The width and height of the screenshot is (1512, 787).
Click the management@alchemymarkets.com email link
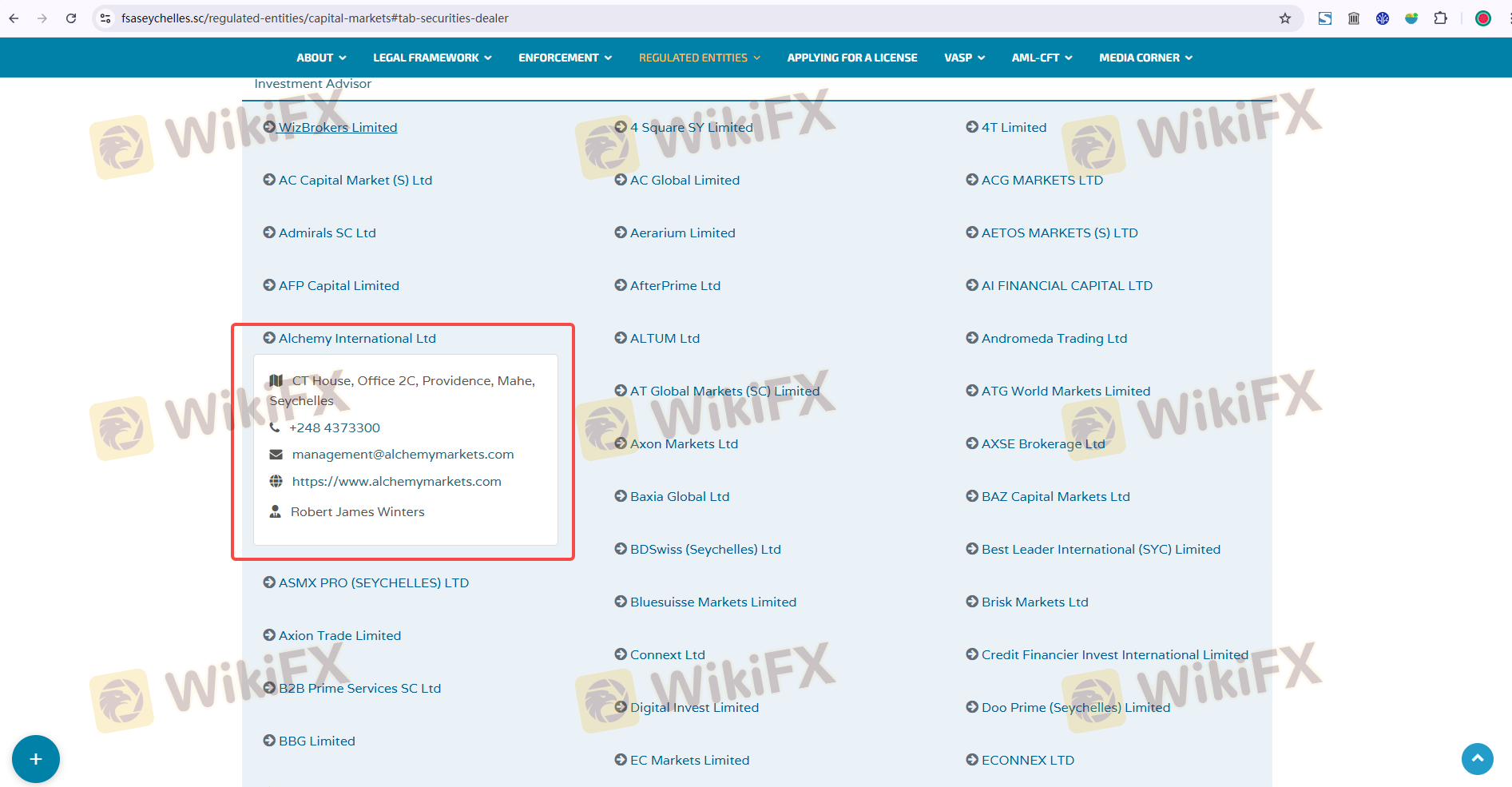pos(403,455)
